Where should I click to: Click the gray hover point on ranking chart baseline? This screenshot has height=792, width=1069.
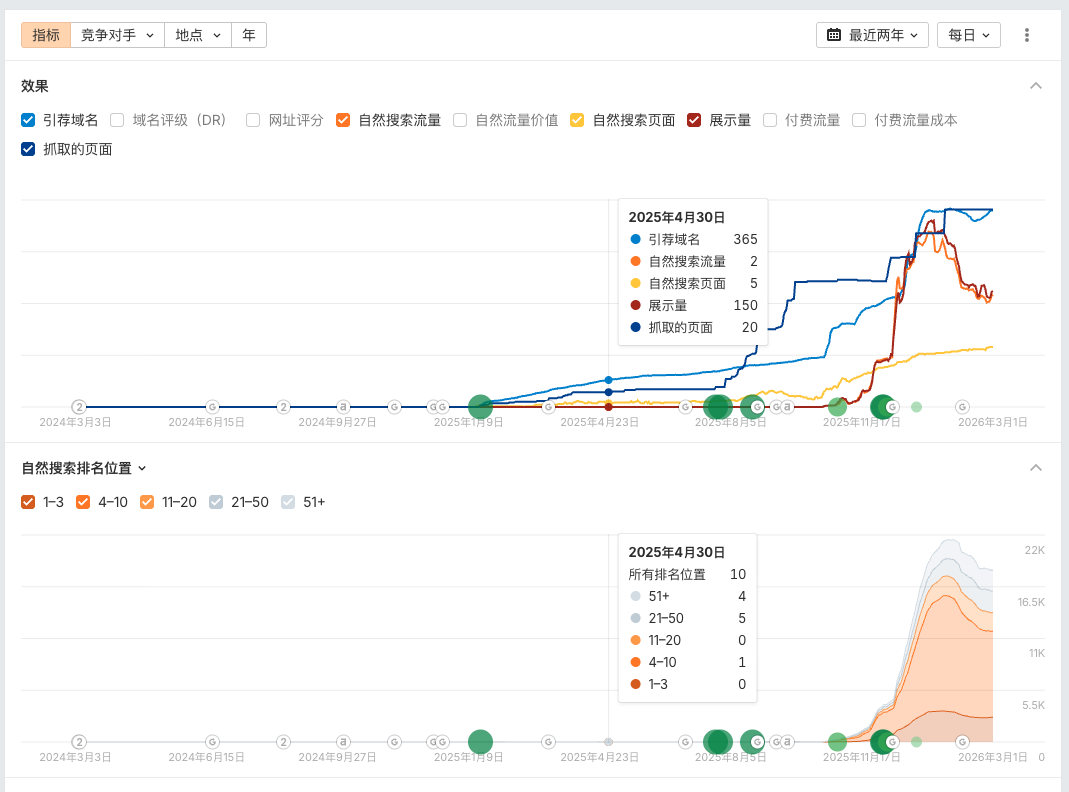(609, 742)
